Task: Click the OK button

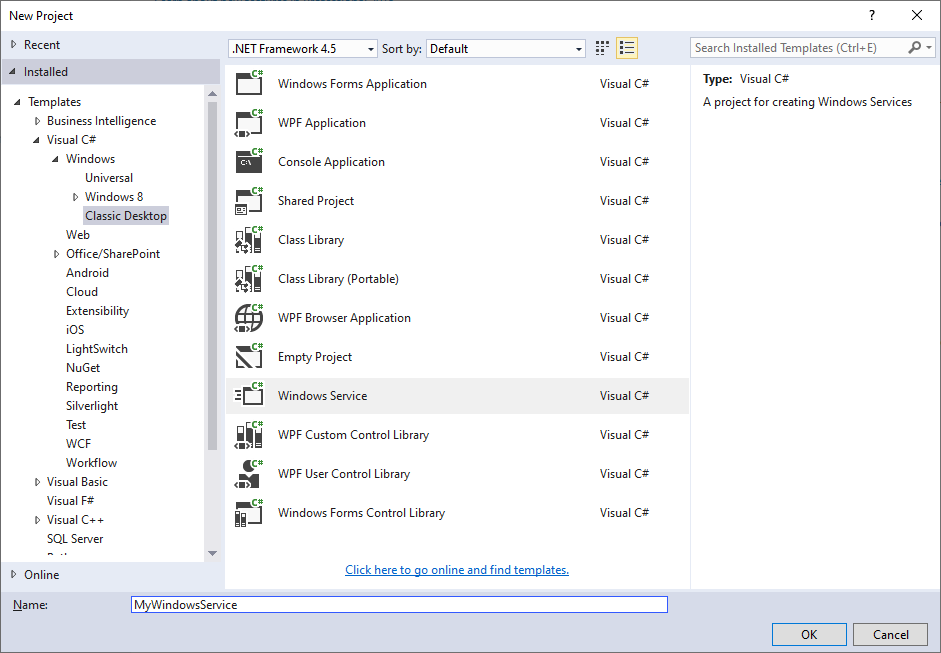Action: [x=809, y=634]
